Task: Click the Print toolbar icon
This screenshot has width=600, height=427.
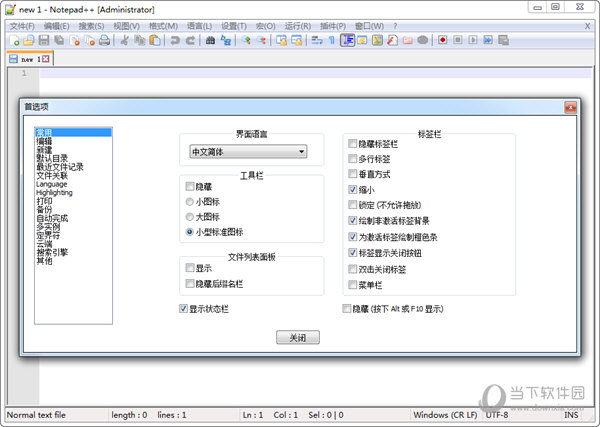Action: click(x=104, y=40)
